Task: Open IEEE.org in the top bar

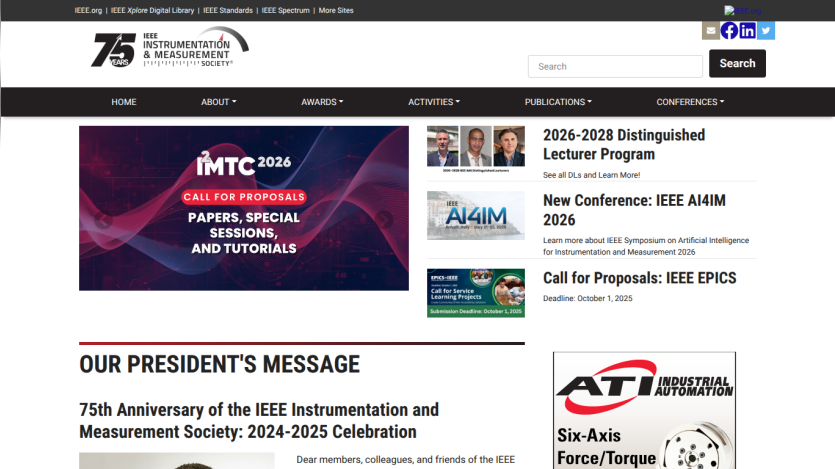Action: point(88,11)
